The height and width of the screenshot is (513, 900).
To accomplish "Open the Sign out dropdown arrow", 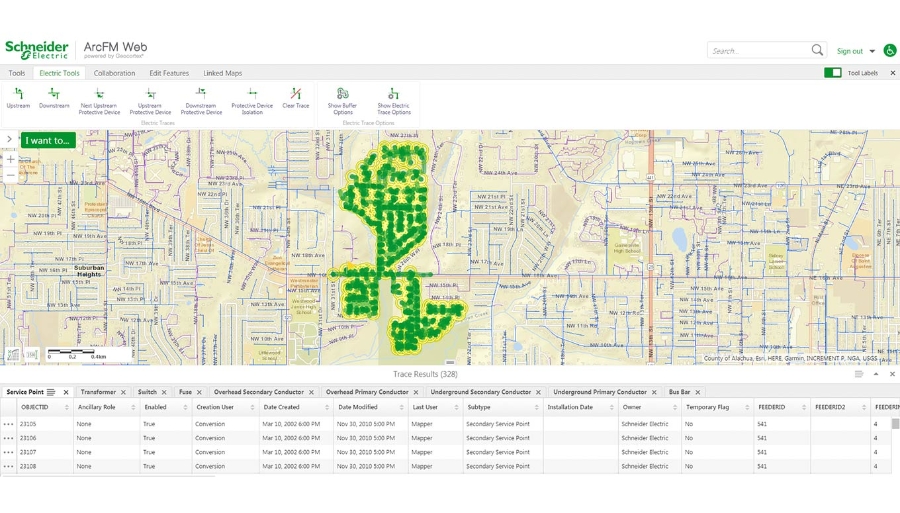I will click(x=872, y=51).
